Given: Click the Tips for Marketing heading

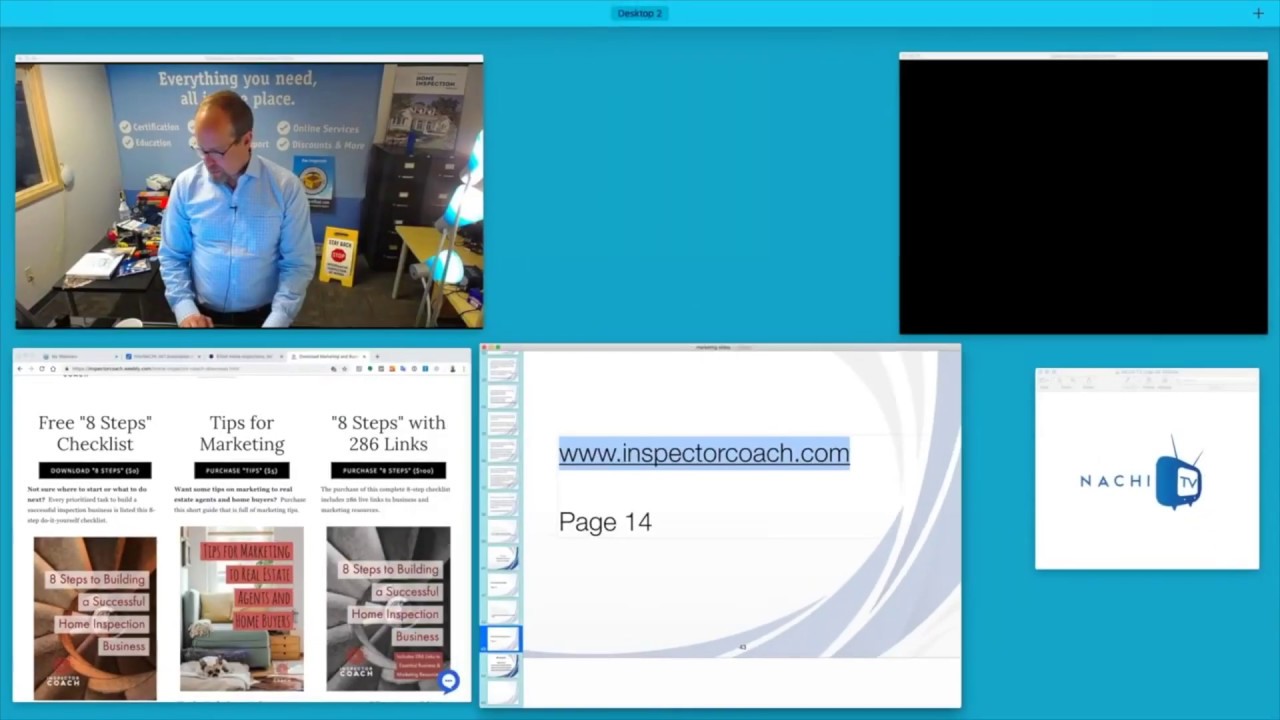Looking at the screenshot, I should coord(242,433).
